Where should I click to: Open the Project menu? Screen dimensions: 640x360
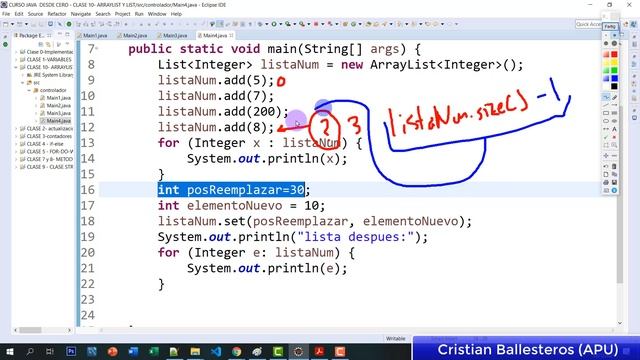(x=122, y=14)
